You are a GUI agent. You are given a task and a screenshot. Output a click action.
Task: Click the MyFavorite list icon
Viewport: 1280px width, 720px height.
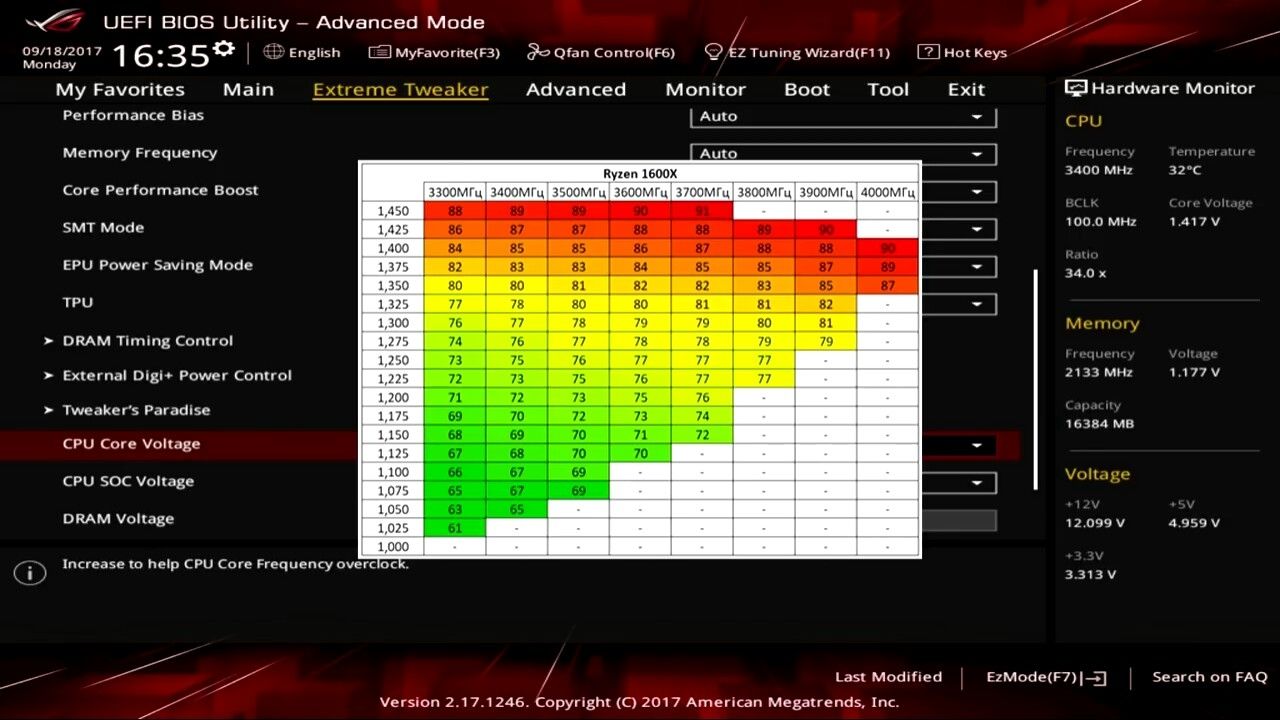[379, 52]
